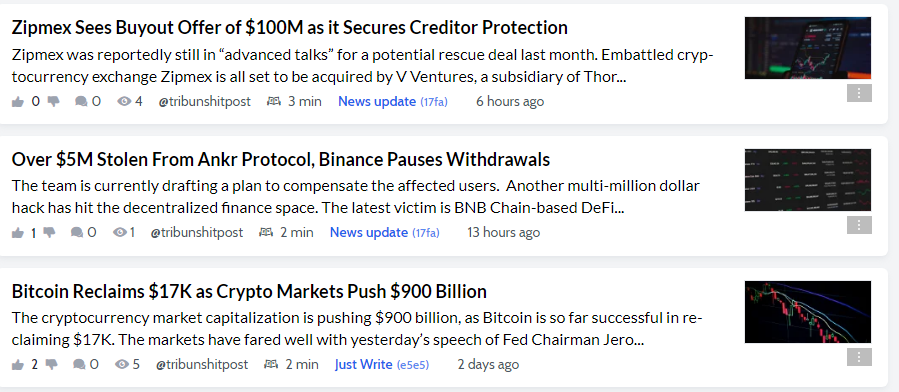
Task: Open the Zipmex article thumbnail image
Action: click(807, 48)
